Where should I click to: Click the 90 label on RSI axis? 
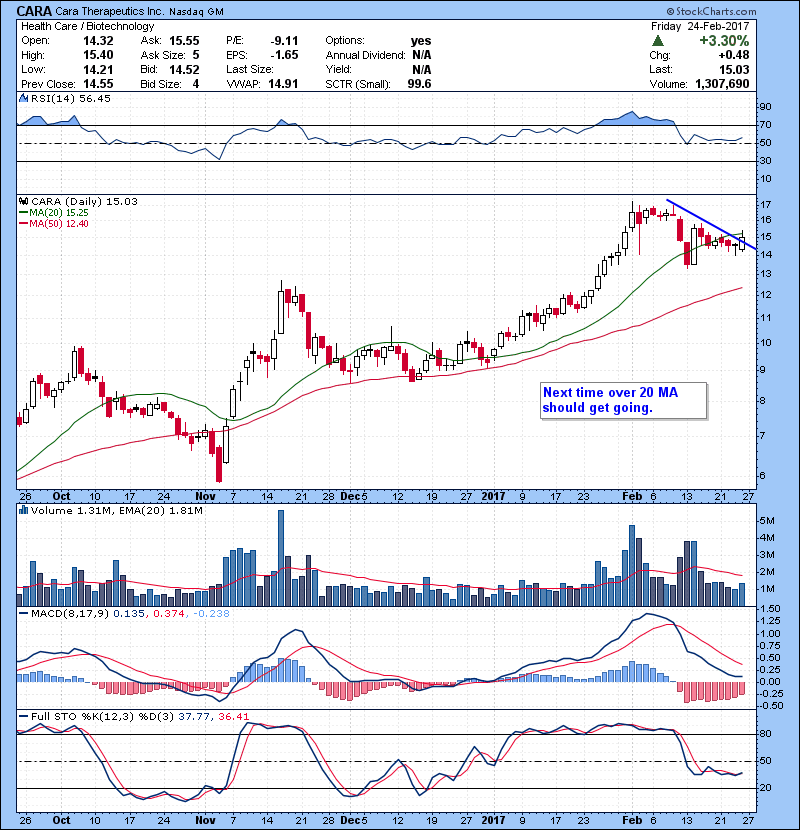[x=766, y=107]
